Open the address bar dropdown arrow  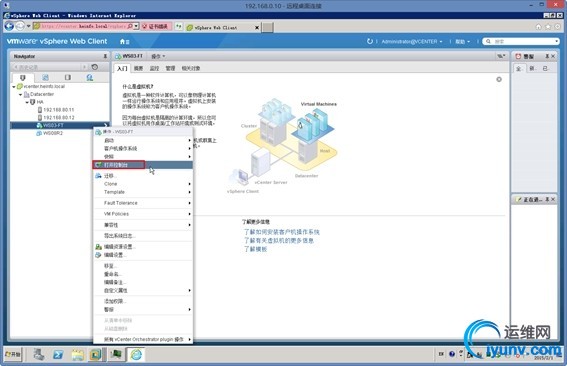coord(136,26)
